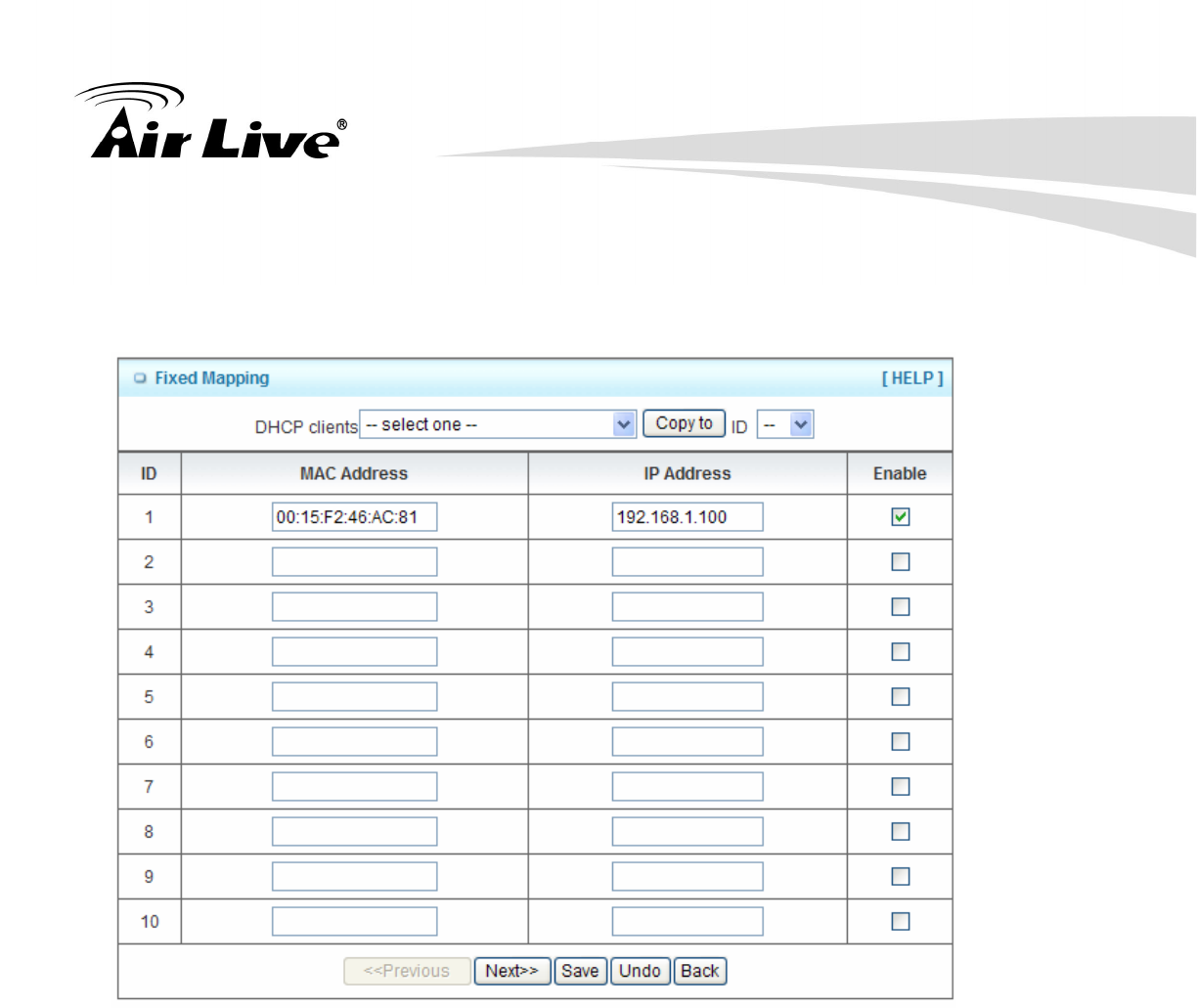Screen dimensions: 1197x1008
Task: Check Enable for ID 7
Action: pyautogui.click(x=901, y=786)
